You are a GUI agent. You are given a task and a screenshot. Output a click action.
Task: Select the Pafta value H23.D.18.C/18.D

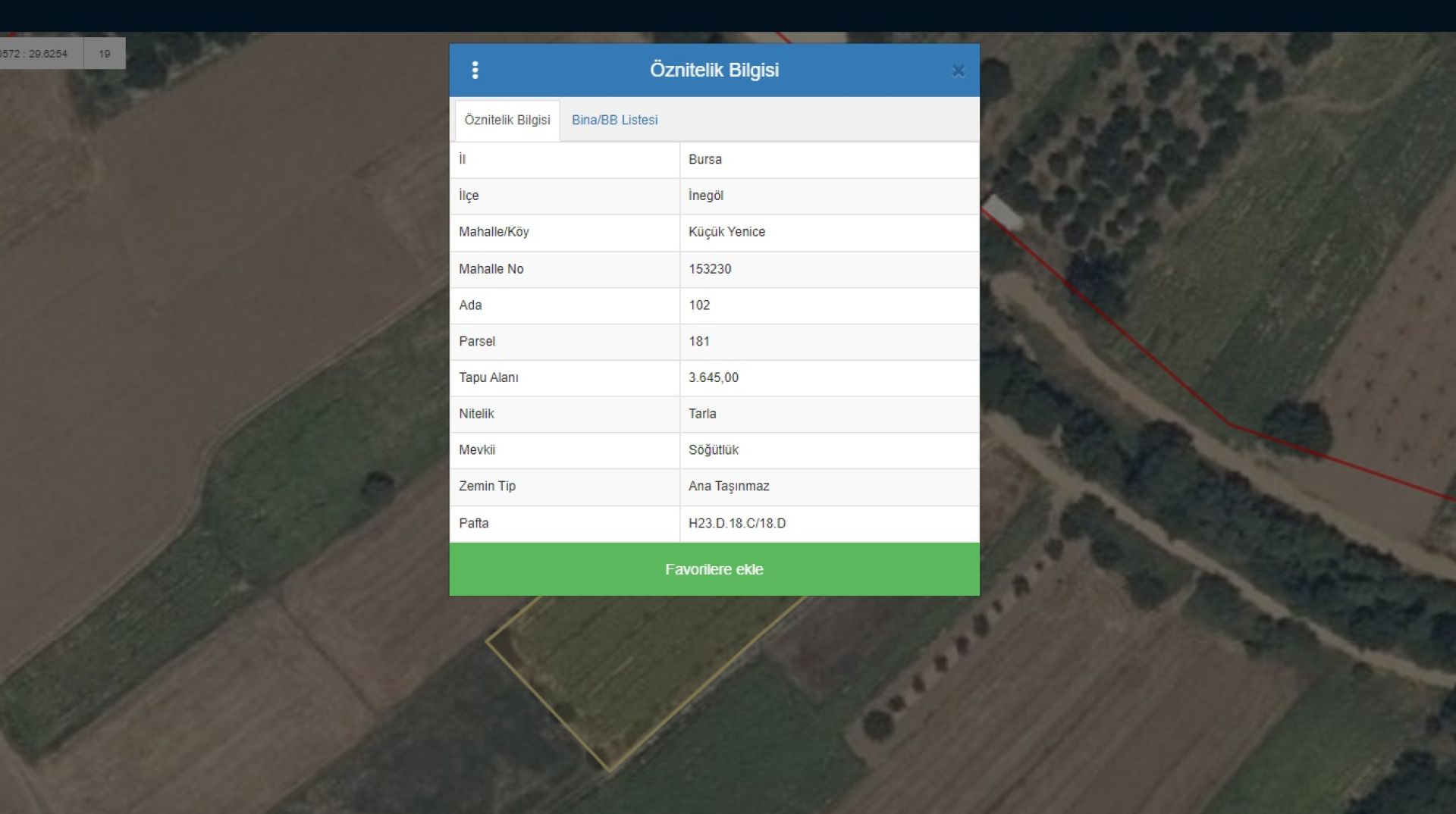(736, 523)
